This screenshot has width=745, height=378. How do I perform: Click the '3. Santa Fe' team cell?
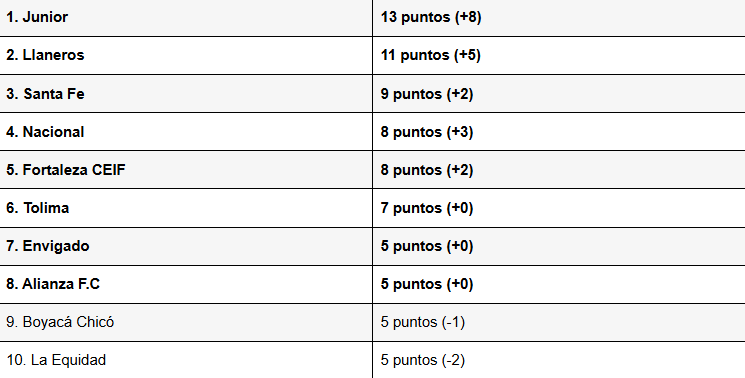[x=186, y=94]
